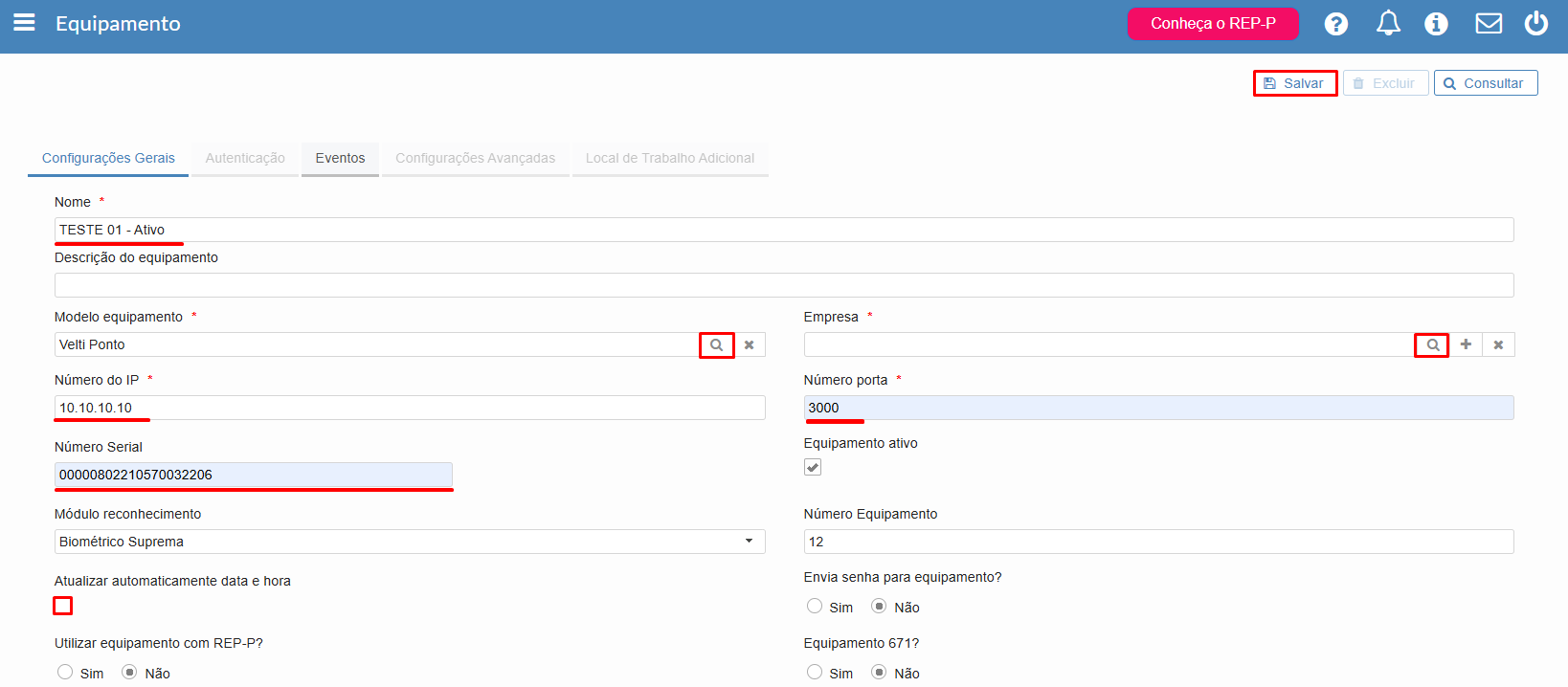Open Configurações Avançadas tab

click(x=475, y=159)
